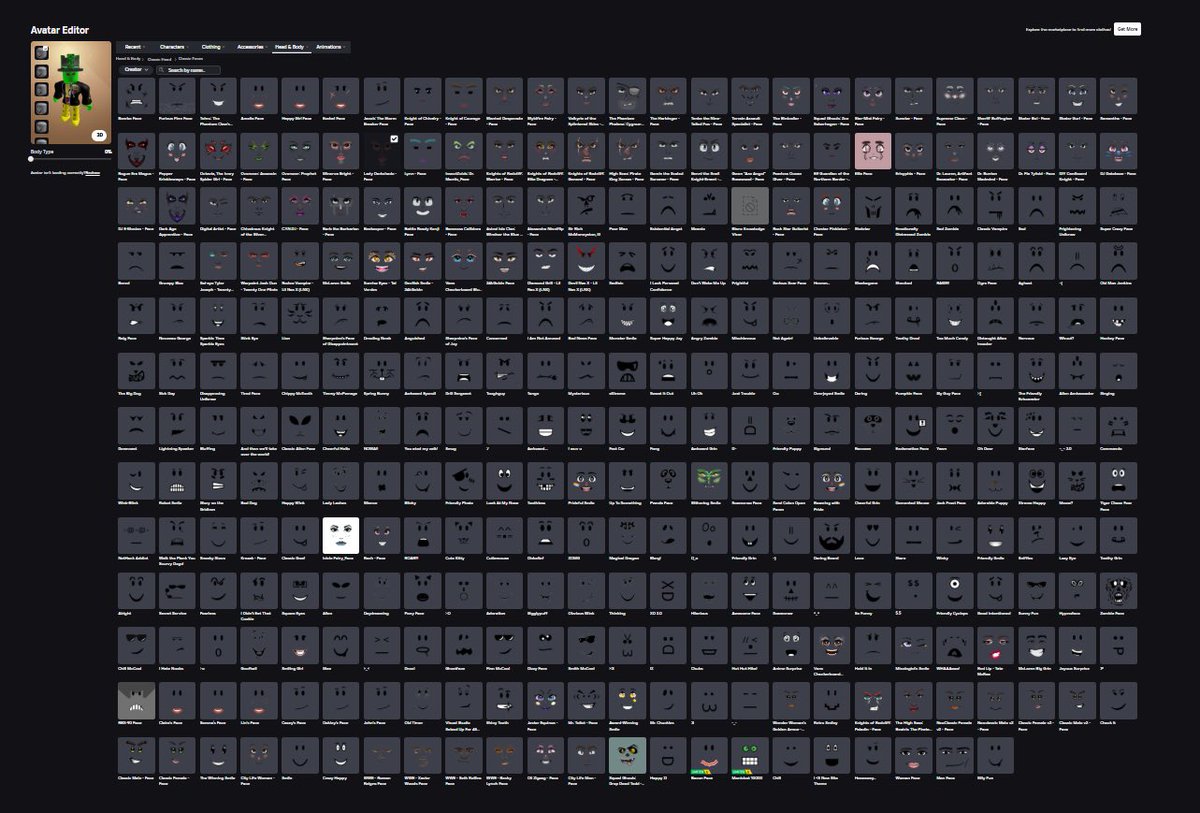Equip the Happy Girl Face
This screenshot has height=813, width=1200.
click(x=299, y=96)
